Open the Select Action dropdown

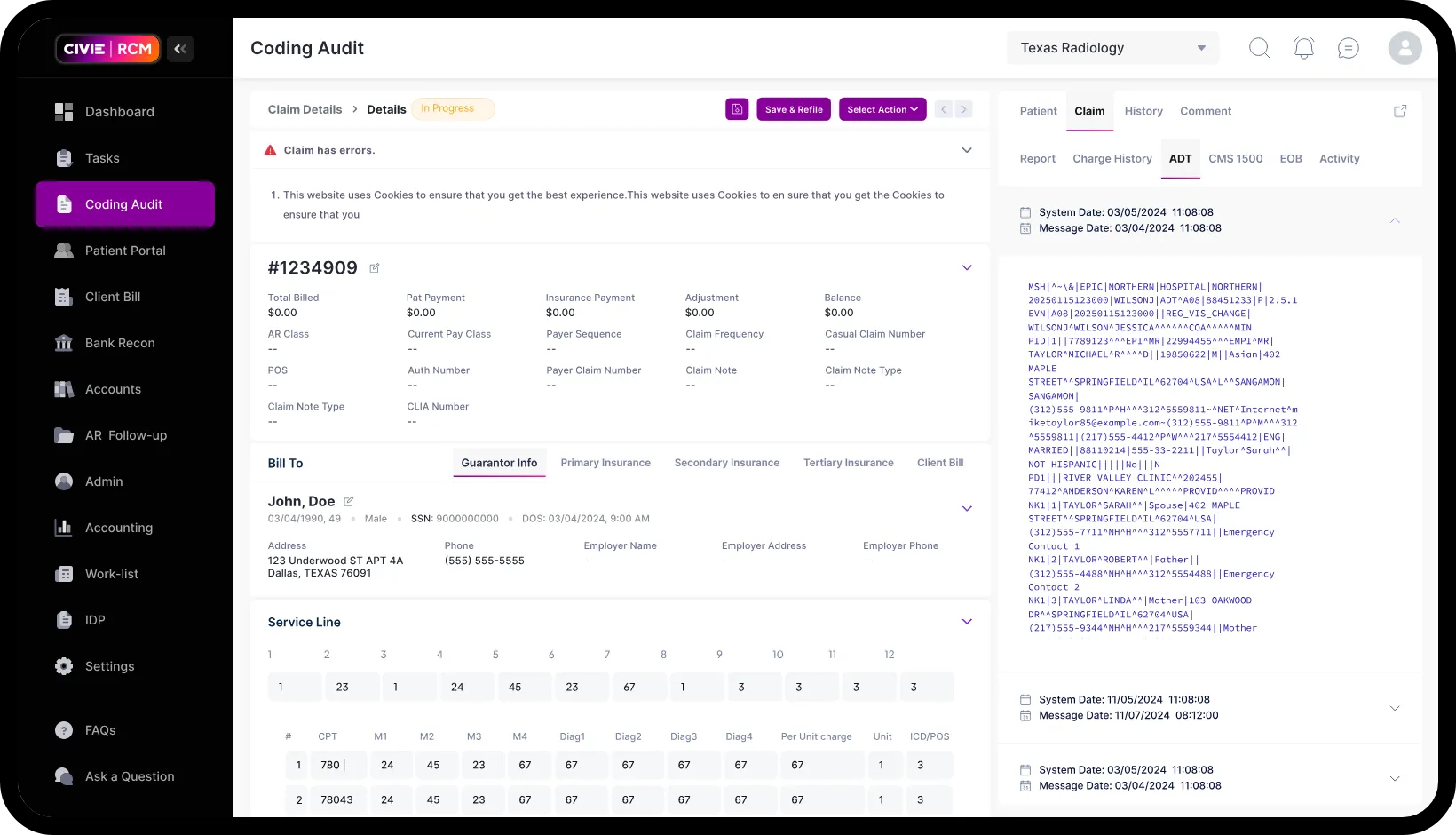click(882, 109)
